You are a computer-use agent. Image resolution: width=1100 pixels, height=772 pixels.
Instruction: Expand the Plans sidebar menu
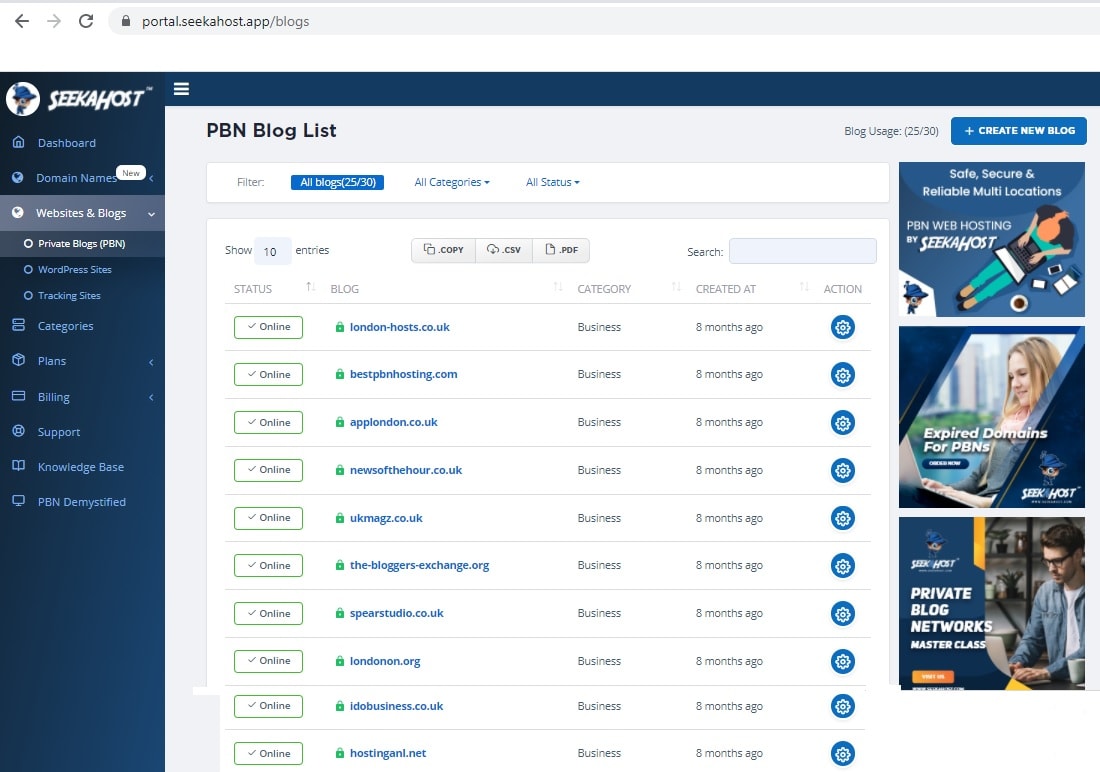click(x=82, y=361)
